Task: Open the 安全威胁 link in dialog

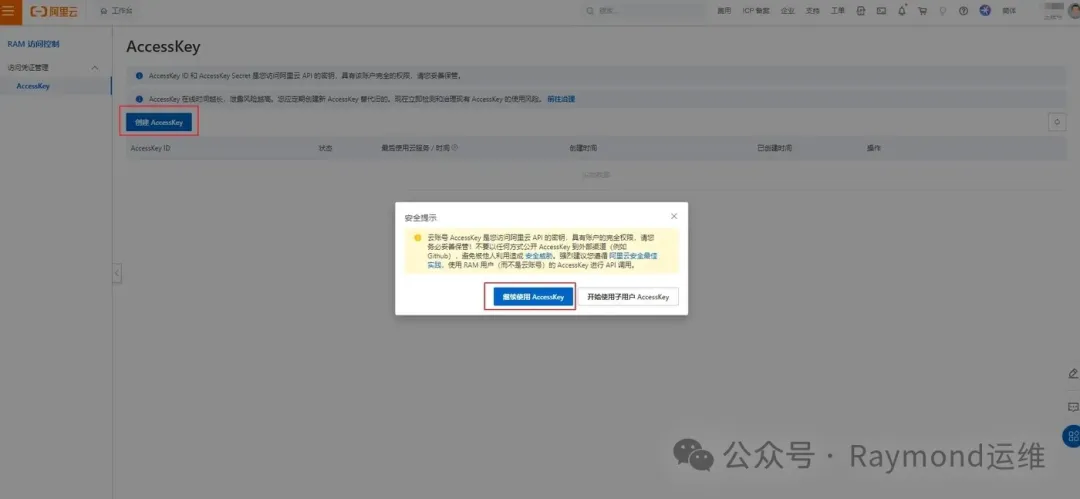Action: click(x=539, y=256)
